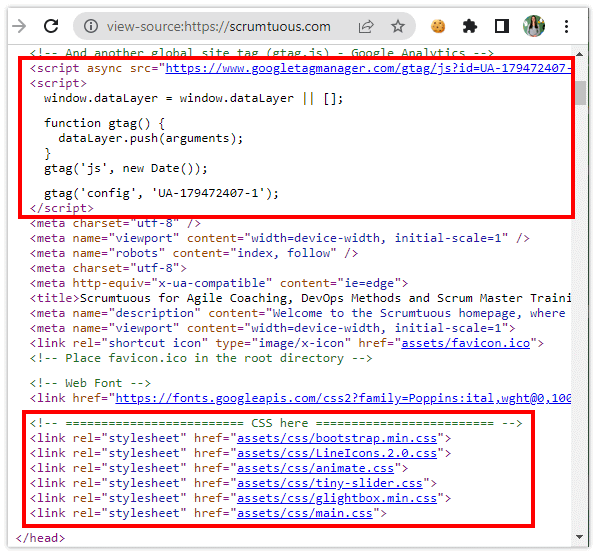Open the assets/favicon.ico link

[466, 343]
